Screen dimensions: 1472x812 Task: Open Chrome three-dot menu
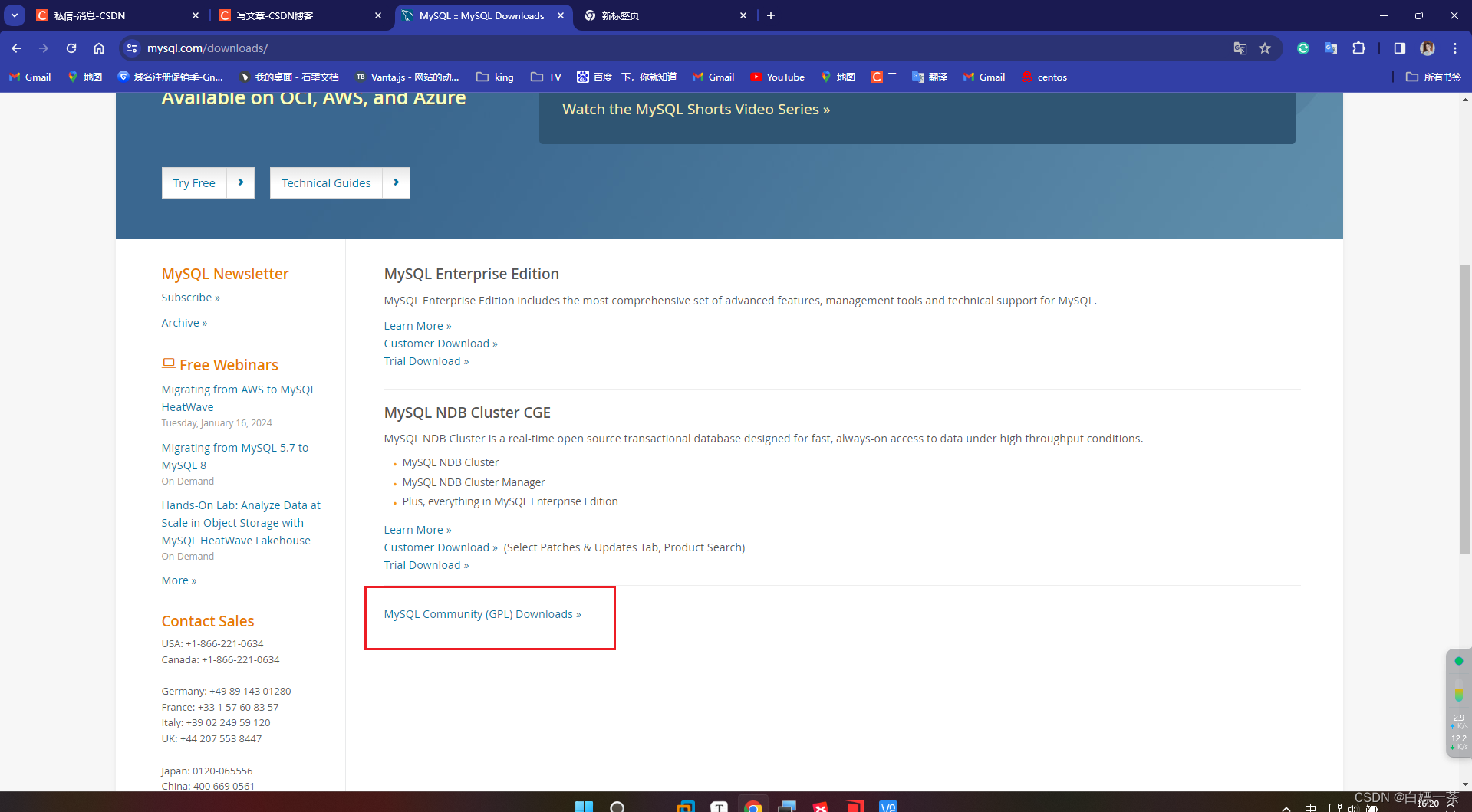click(1455, 48)
